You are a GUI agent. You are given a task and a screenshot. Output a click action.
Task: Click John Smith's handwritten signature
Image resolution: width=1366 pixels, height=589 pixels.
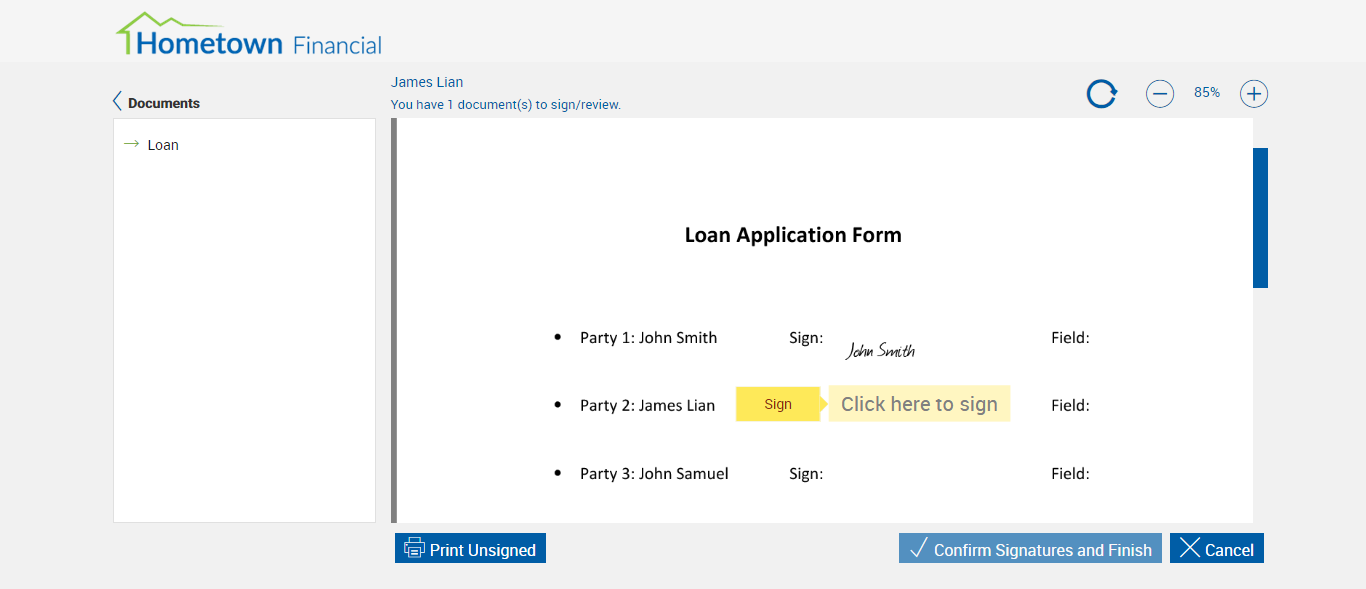(x=880, y=350)
